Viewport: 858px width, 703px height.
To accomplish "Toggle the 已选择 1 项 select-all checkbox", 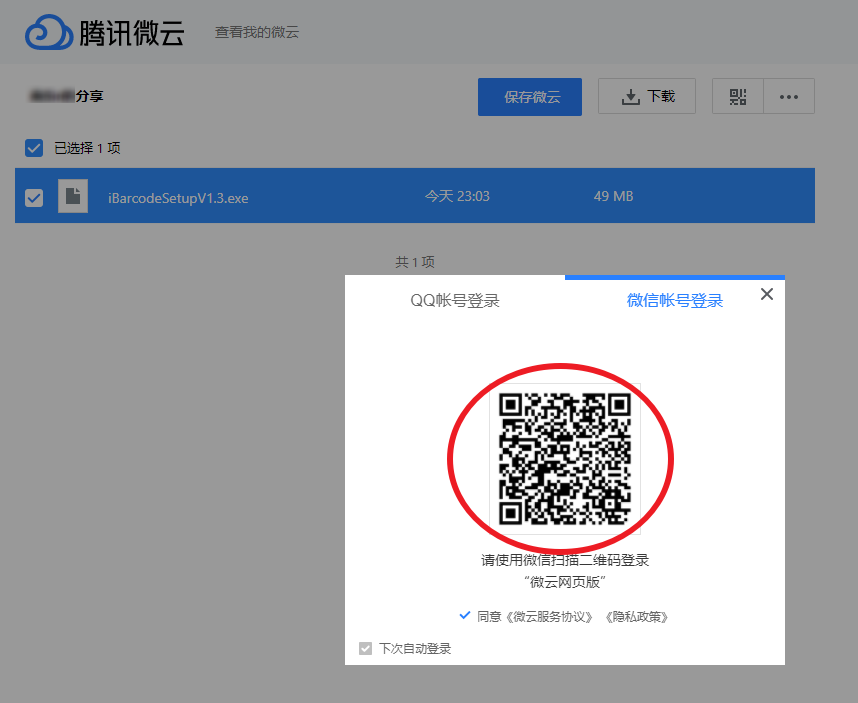I will [x=34, y=148].
